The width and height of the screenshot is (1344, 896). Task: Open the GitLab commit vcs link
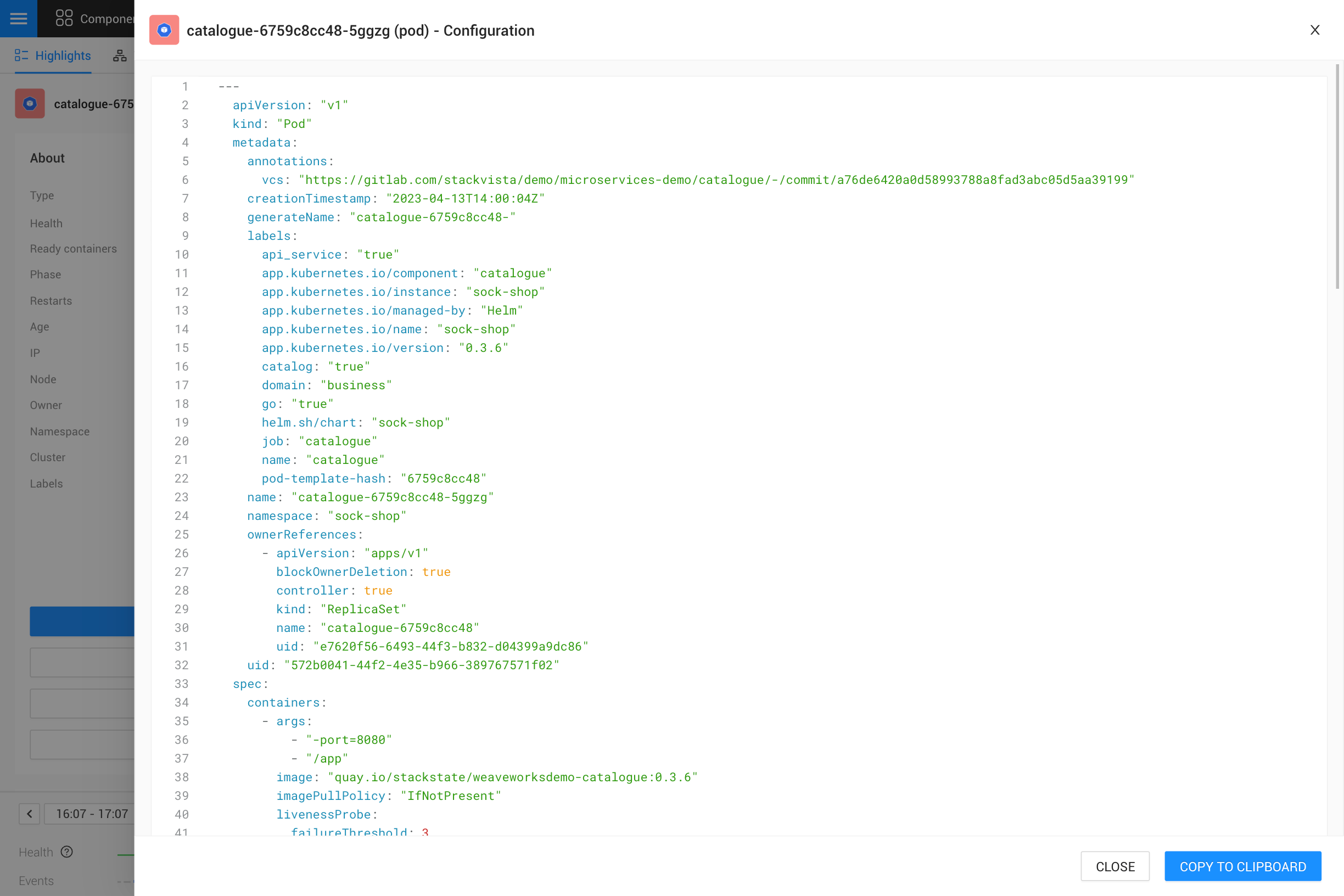[715, 180]
